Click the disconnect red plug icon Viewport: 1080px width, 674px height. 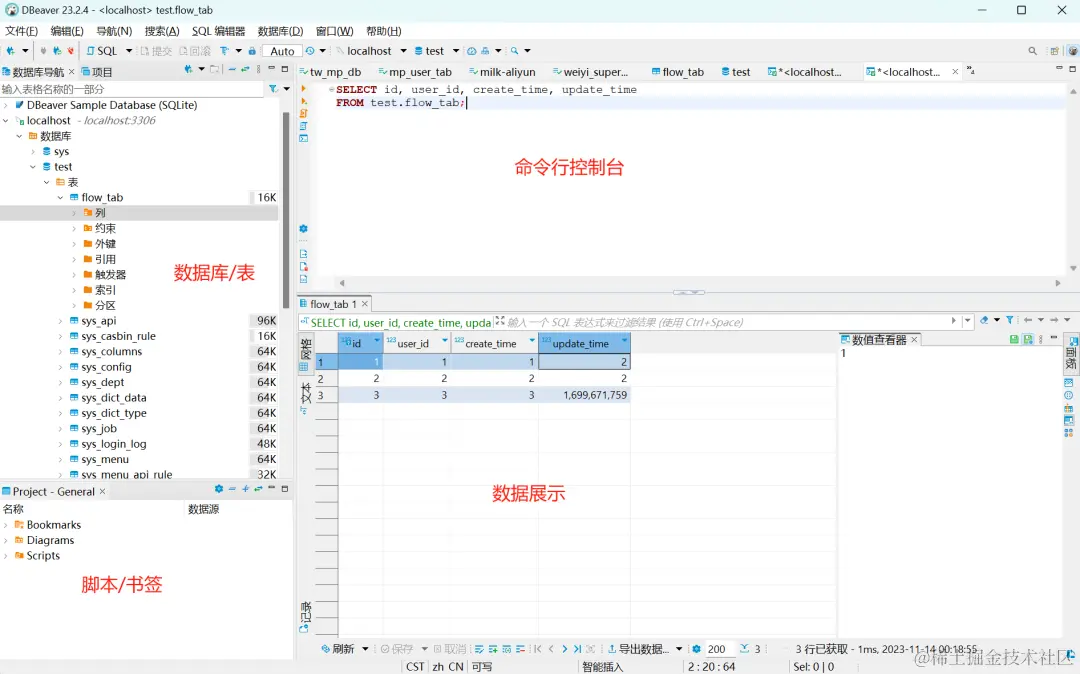tap(70, 51)
